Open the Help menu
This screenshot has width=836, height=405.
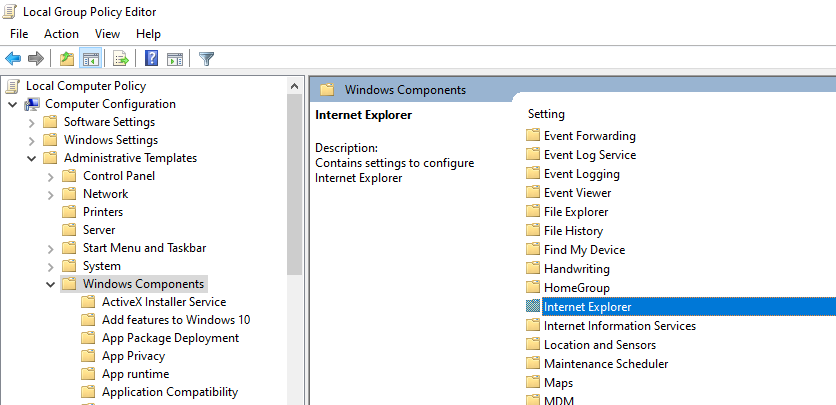148,34
